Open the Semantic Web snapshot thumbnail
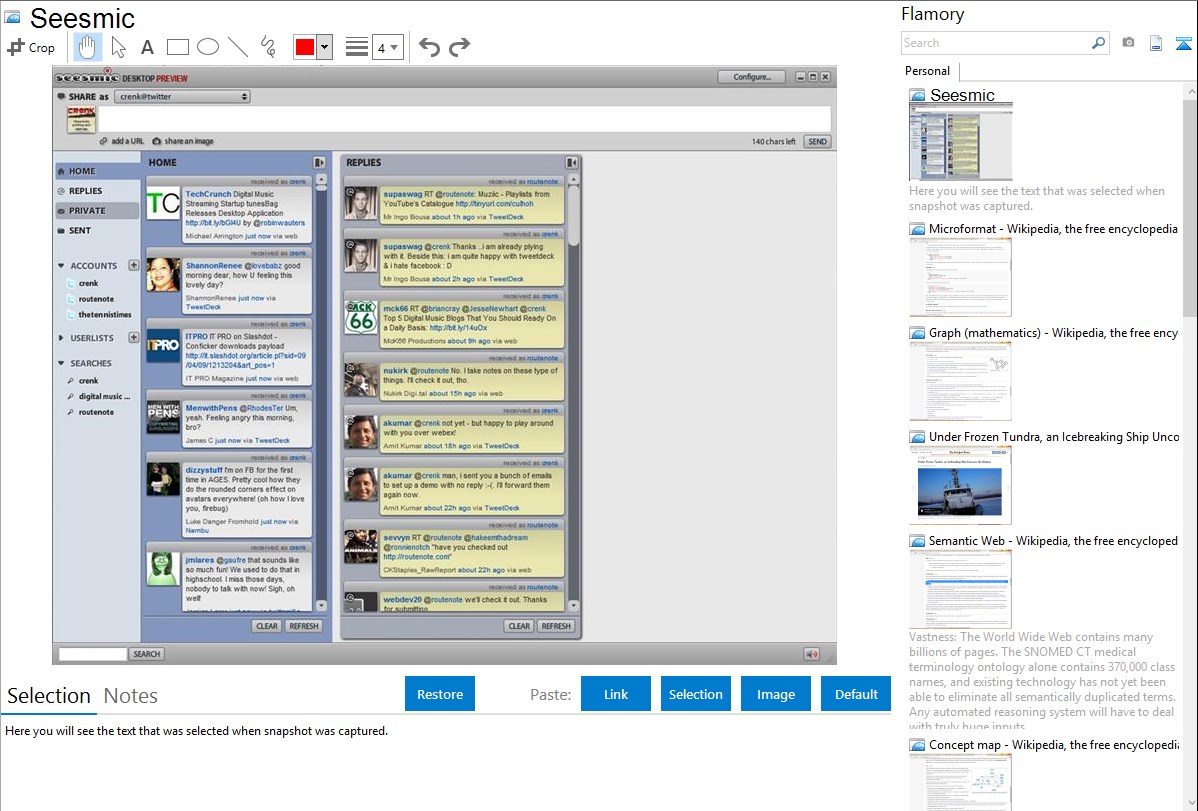Viewport: 1198px width, 811px height. point(960,589)
